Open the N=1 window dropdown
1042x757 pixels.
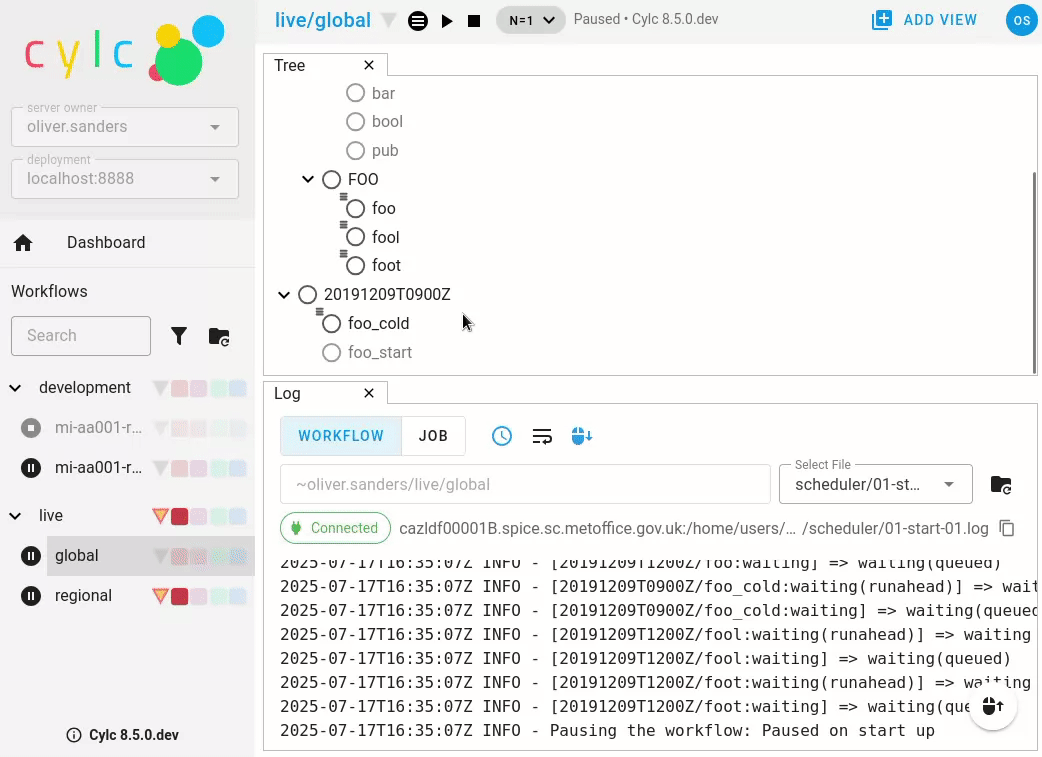531,20
